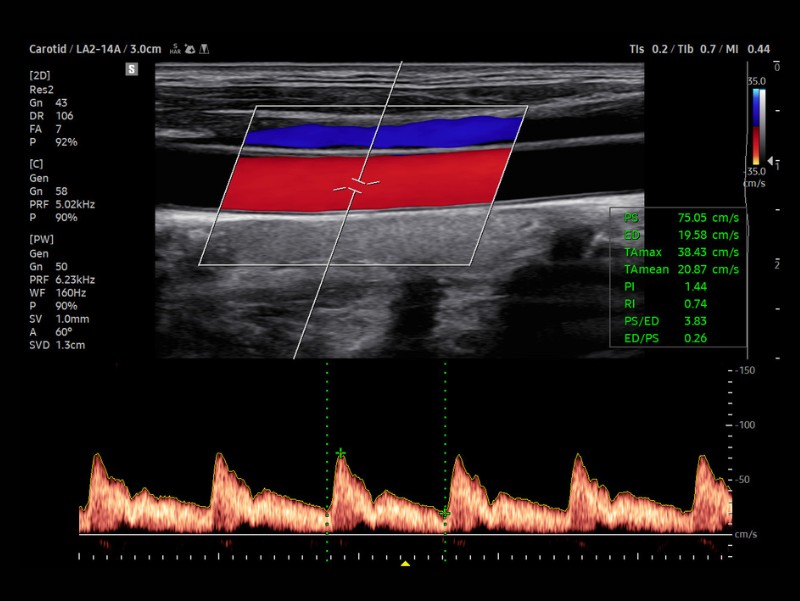Select the [PW] Doppler parameters section
The height and width of the screenshot is (601, 800).
62,292
